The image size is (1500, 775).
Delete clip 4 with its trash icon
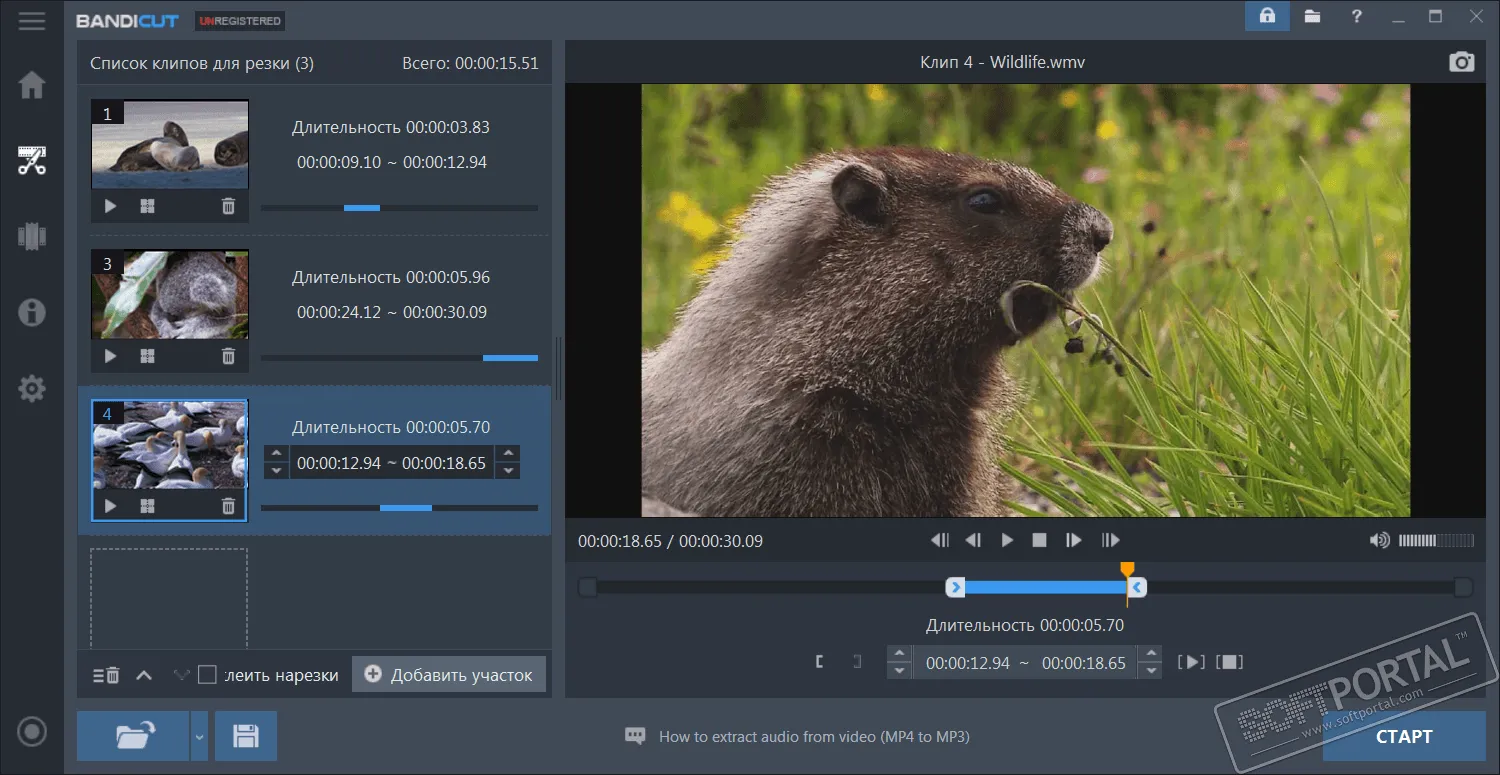tap(228, 506)
